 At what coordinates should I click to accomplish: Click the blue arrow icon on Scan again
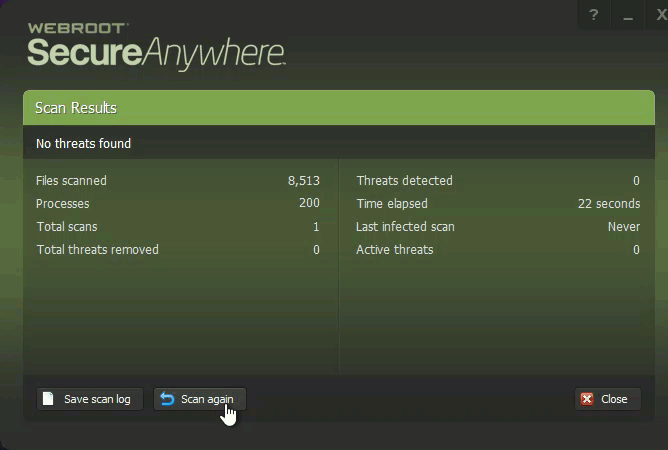click(x=167, y=399)
